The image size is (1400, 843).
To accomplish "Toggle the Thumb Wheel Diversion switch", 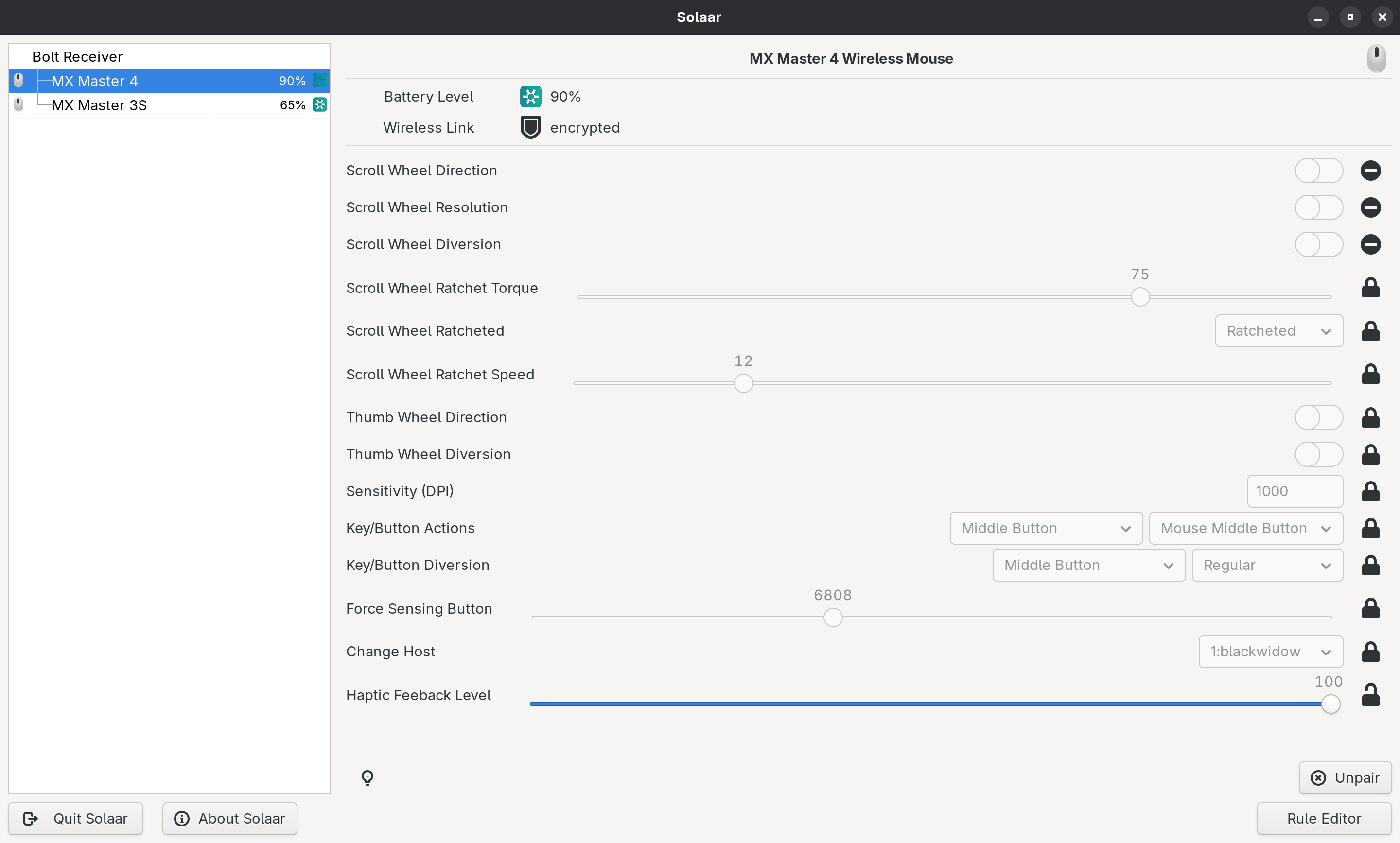I will point(1318,454).
